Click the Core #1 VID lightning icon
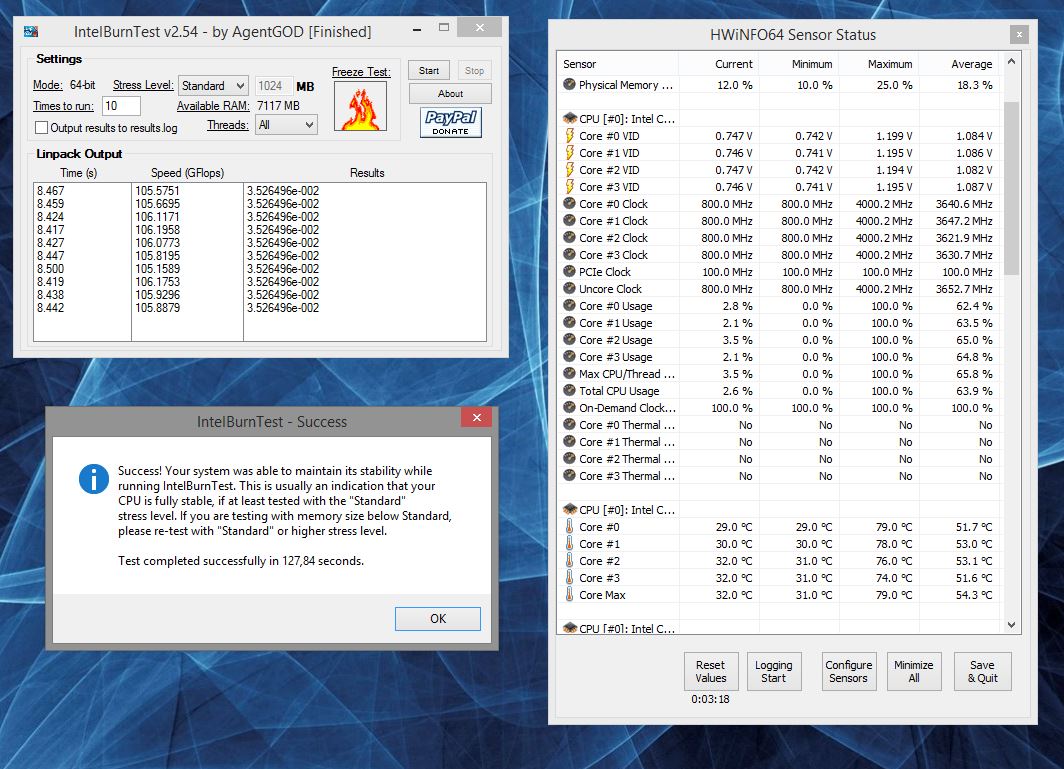Image resolution: width=1064 pixels, height=769 pixels. [569, 153]
